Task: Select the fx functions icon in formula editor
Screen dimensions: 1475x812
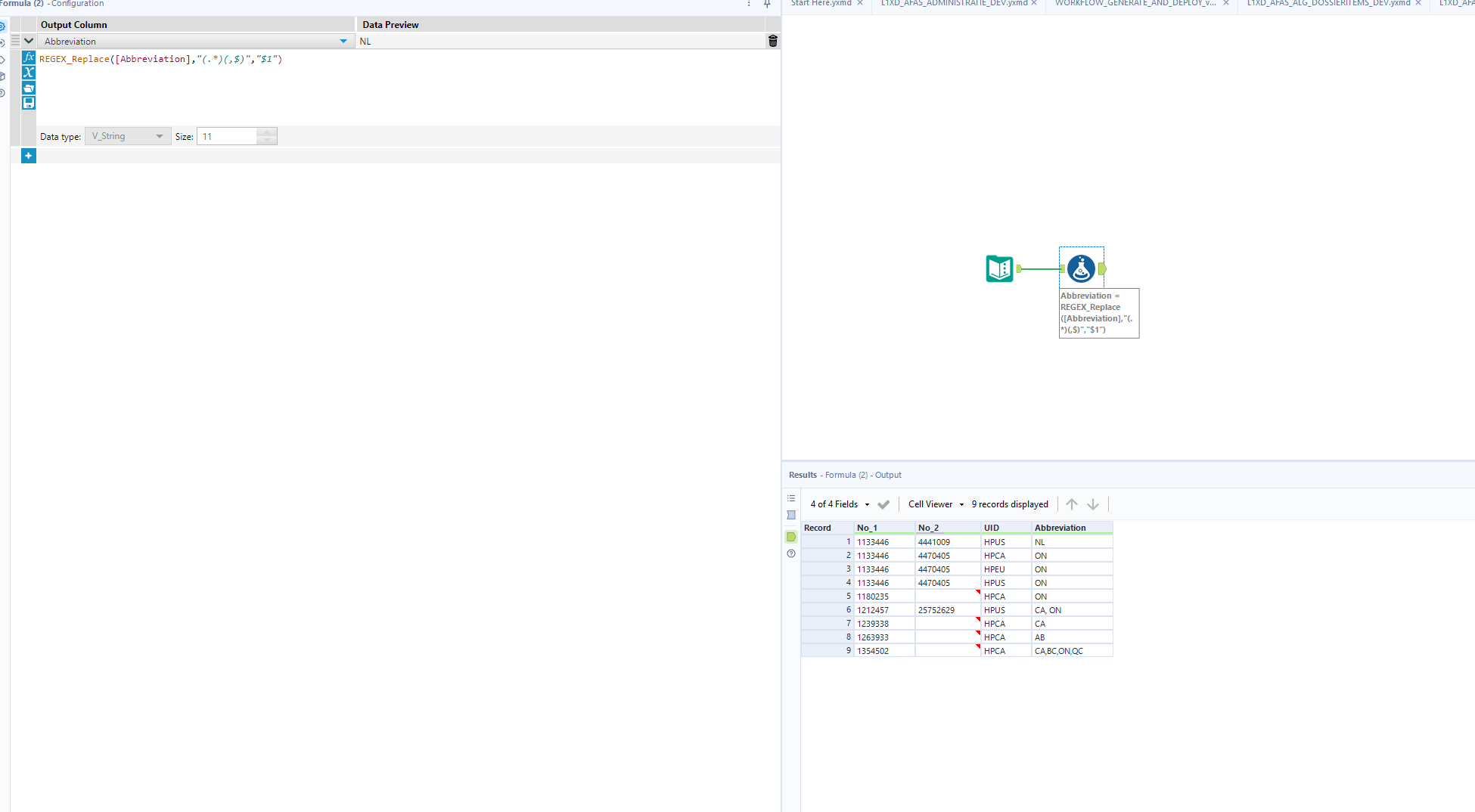Action: [x=29, y=57]
